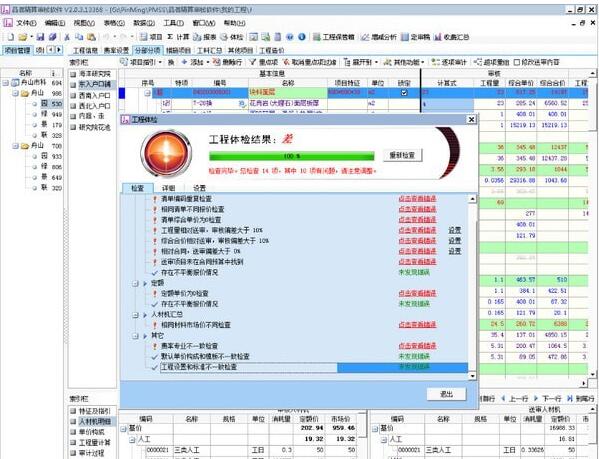Toggle the 锁定 checkbox in highlighted row
The width and height of the screenshot is (599, 459).
(404, 92)
